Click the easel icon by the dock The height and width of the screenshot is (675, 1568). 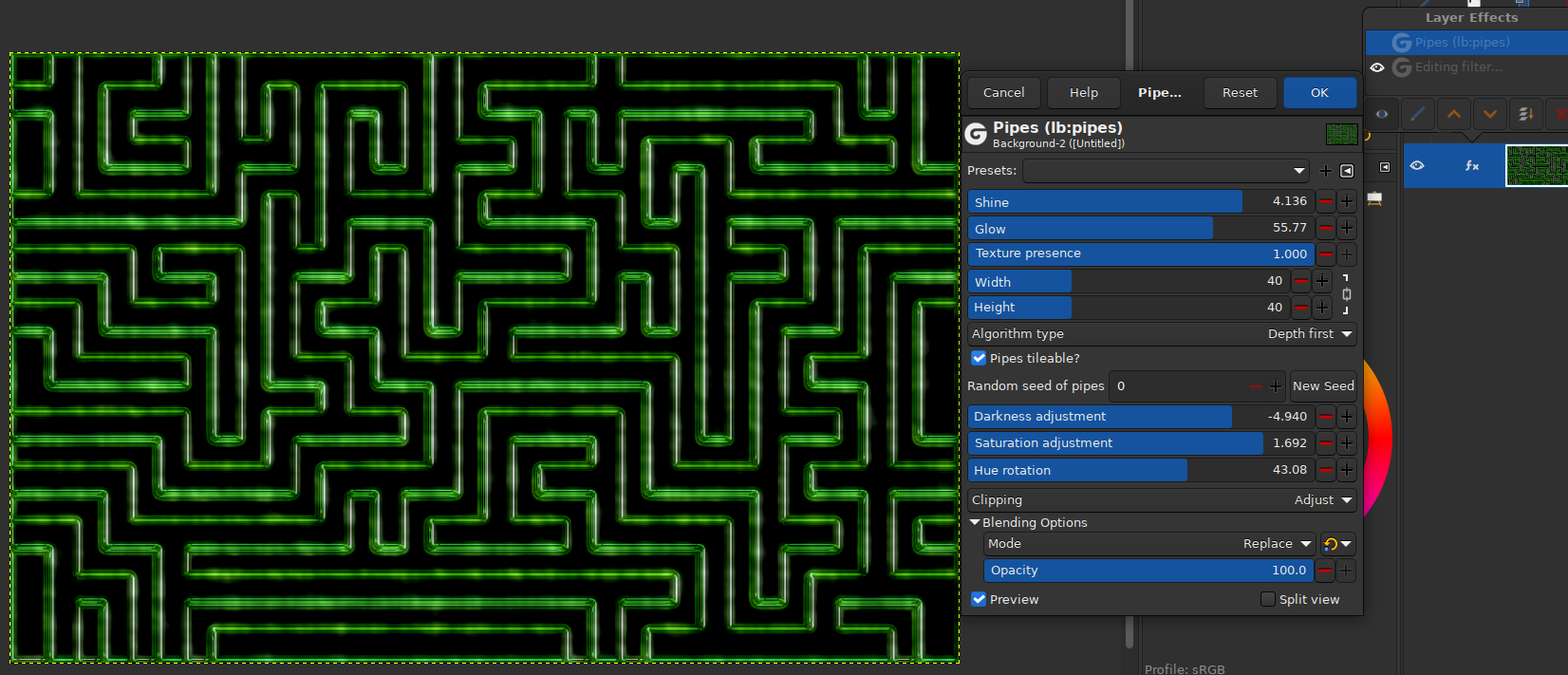1374,198
